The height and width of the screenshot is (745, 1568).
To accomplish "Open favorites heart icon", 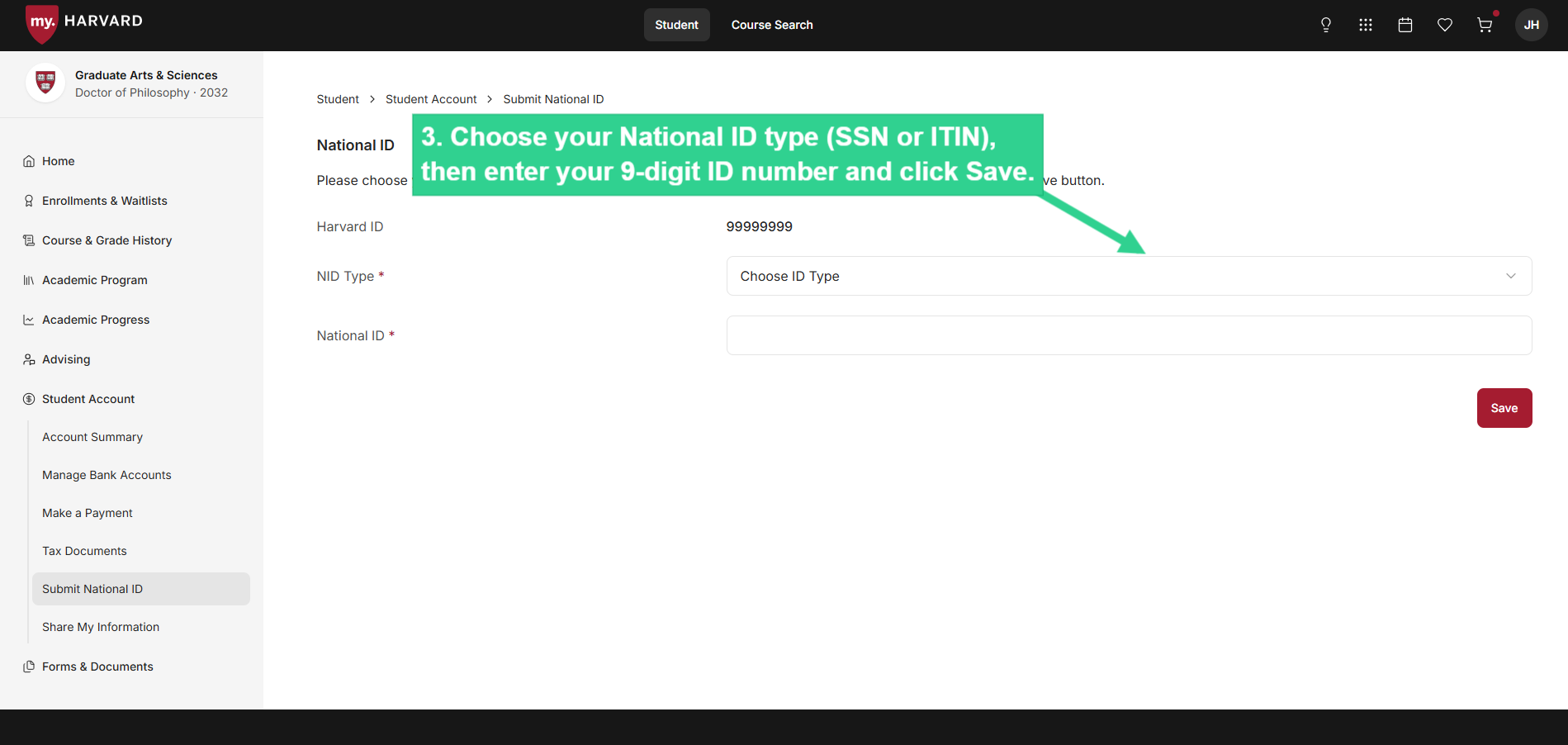I will pos(1445,25).
